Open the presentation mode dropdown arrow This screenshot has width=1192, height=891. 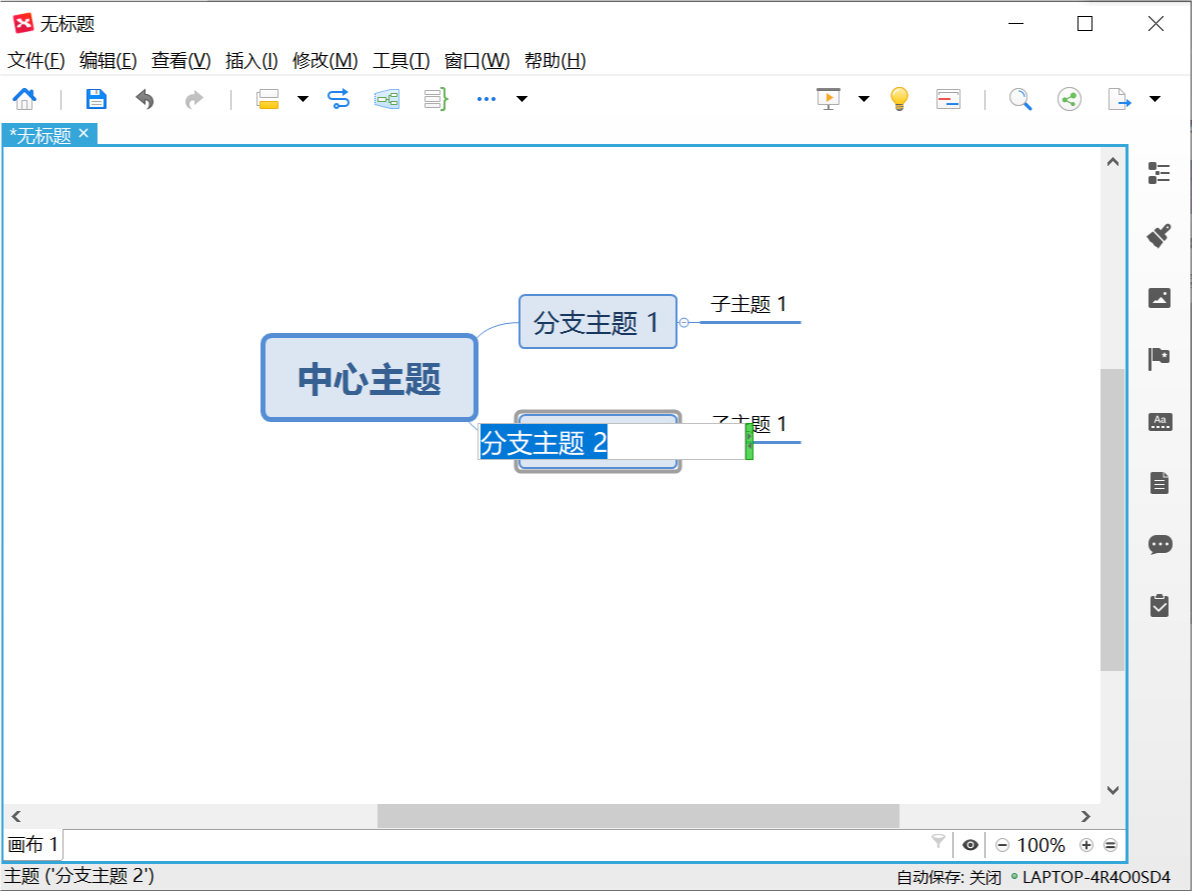(864, 99)
